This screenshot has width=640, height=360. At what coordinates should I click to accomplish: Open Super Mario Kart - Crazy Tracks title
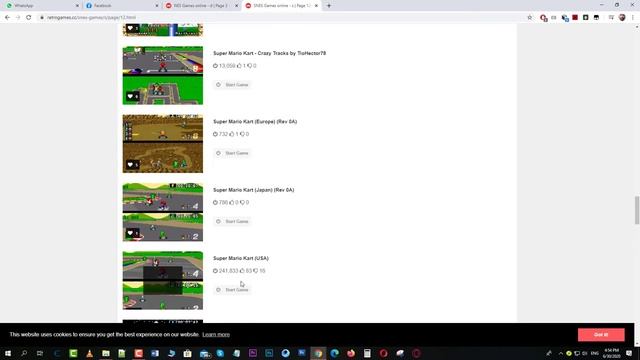(269, 53)
